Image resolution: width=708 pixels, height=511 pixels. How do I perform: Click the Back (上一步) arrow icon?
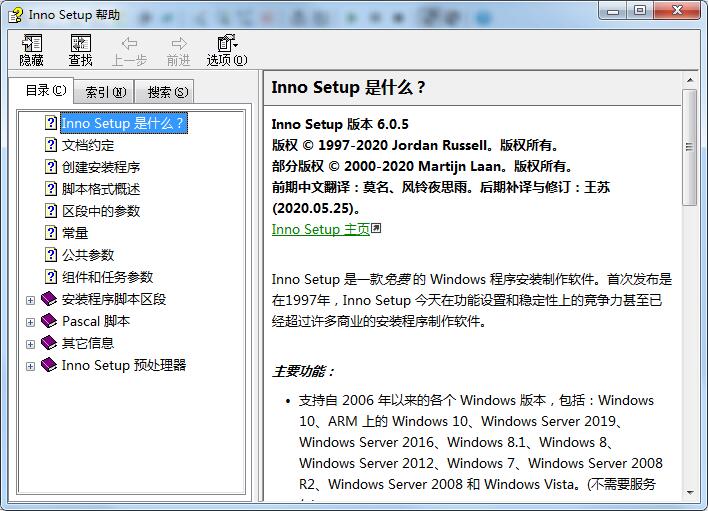pos(130,44)
